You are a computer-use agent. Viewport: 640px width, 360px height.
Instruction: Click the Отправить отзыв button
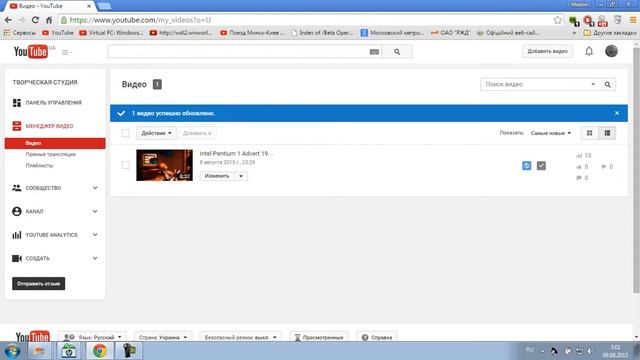pos(38,284)
